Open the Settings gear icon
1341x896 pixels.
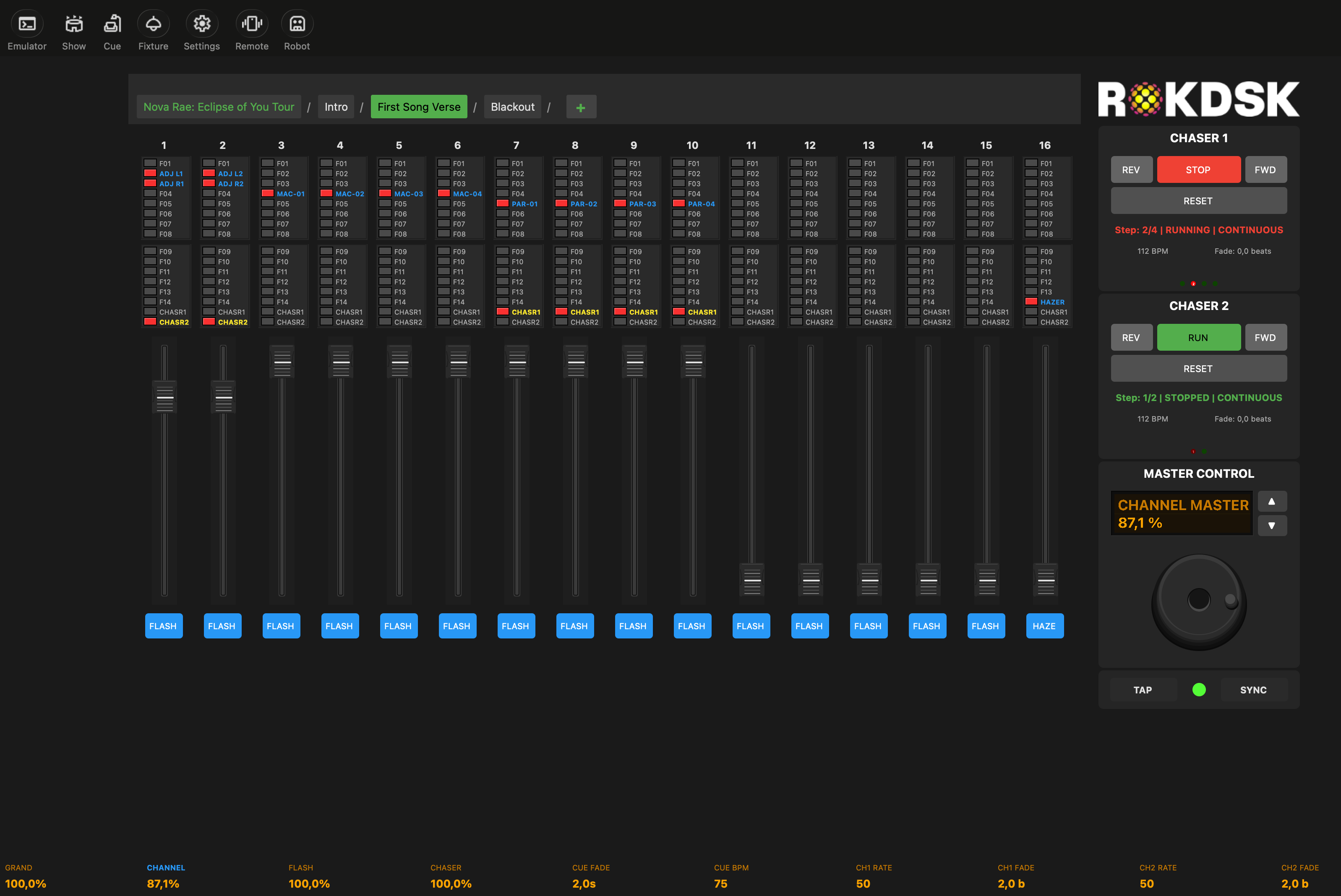202,24
